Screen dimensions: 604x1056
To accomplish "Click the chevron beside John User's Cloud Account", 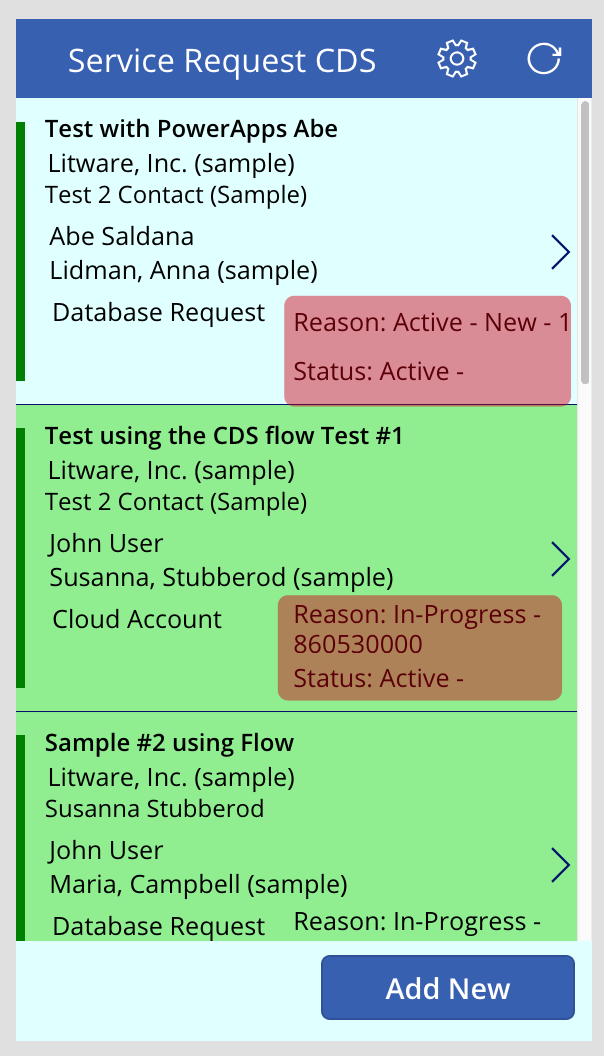I will point(560,559).
